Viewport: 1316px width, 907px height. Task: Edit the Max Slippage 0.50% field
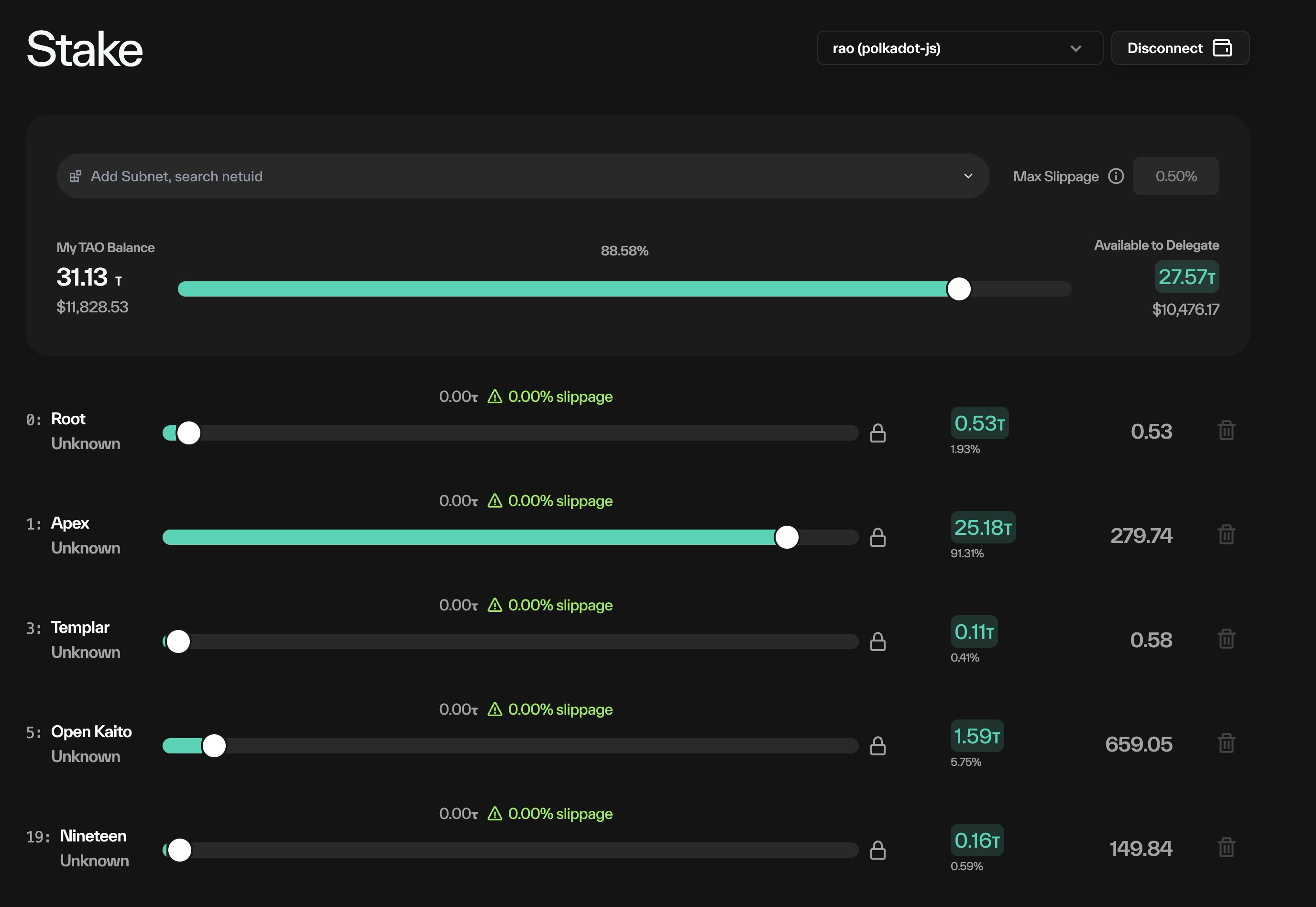click(1176, 176)
